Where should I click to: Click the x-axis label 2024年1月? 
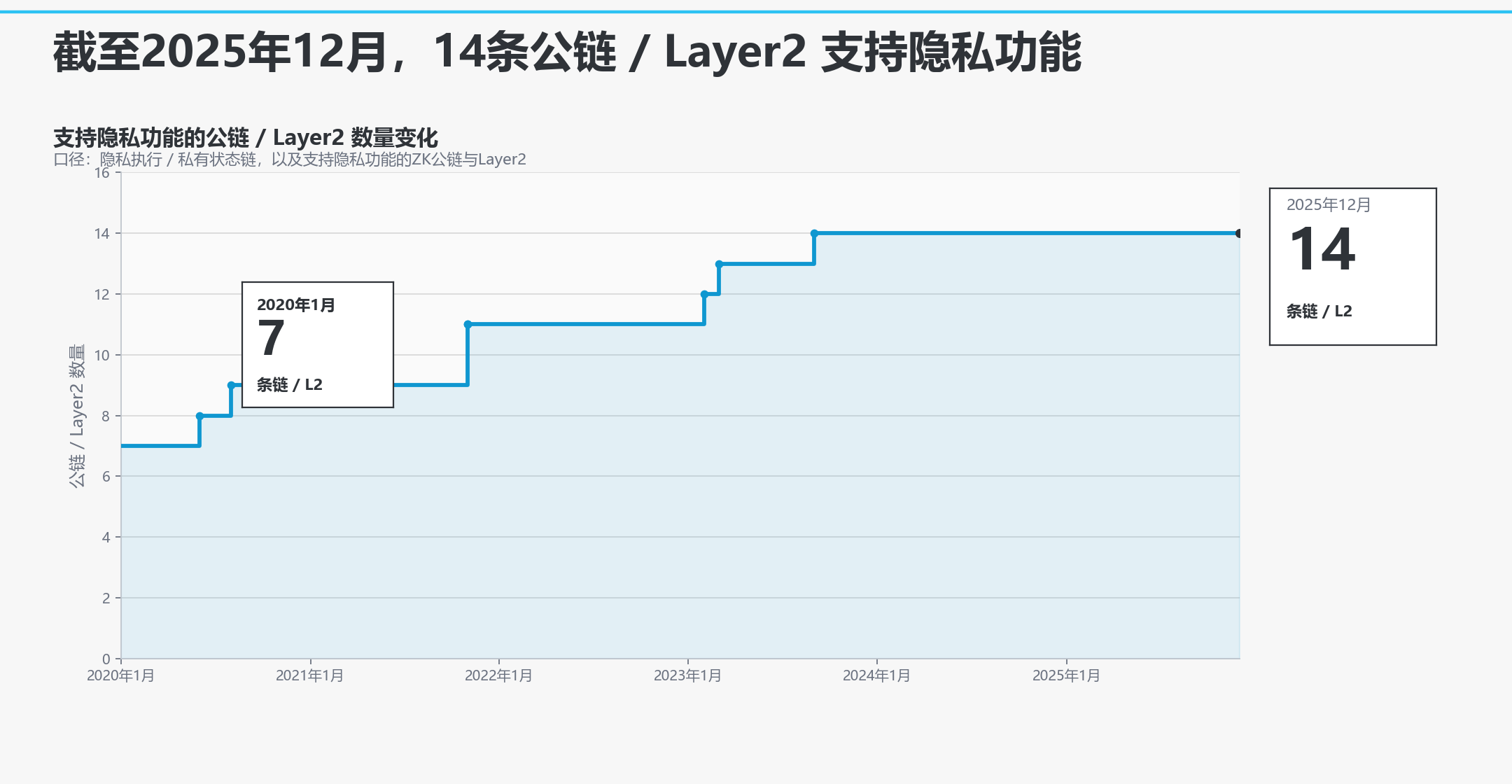[x=876, y=675]
